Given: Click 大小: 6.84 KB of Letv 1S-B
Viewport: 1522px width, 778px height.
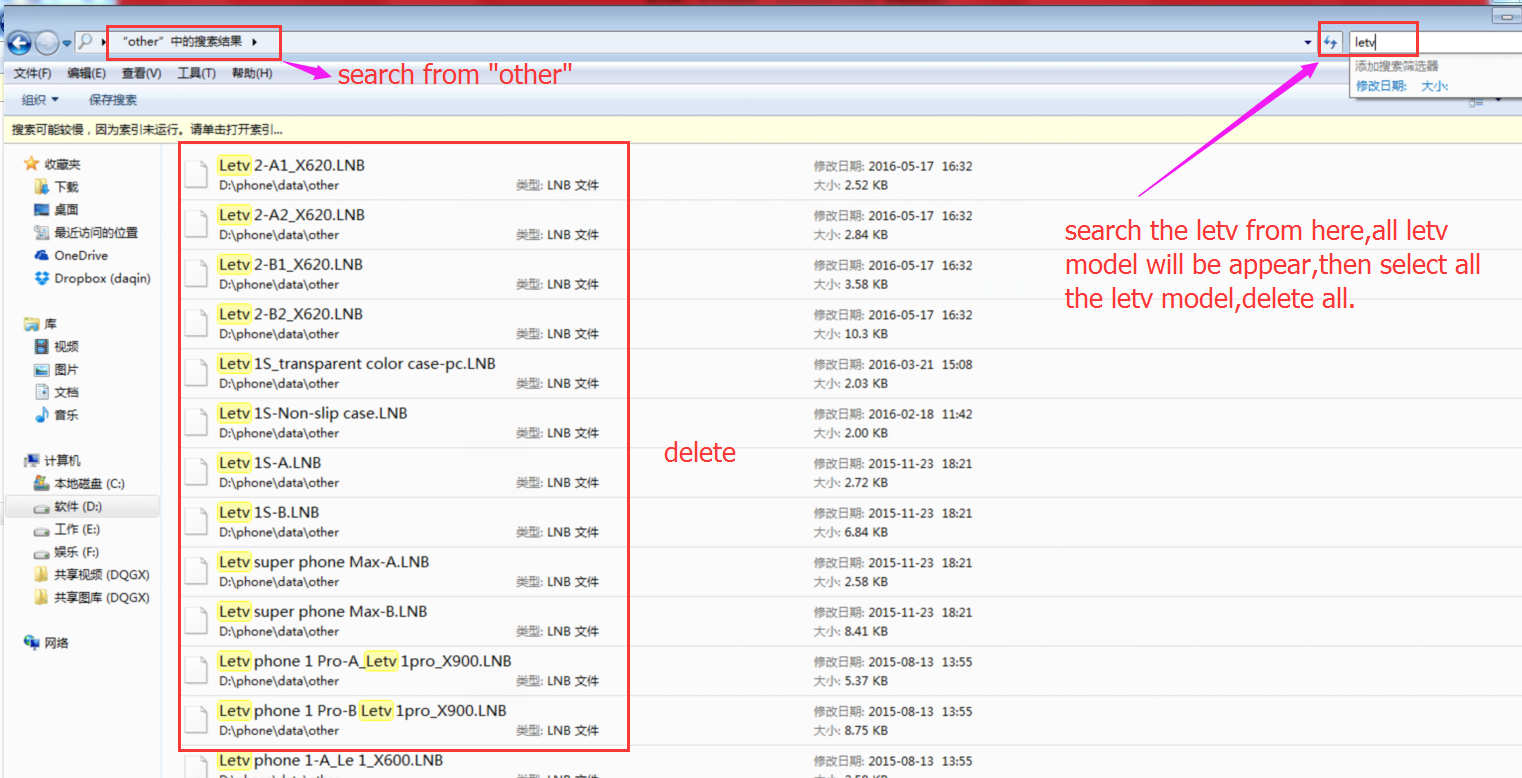Looking at the screenshot, I should (x=851, y=533).
